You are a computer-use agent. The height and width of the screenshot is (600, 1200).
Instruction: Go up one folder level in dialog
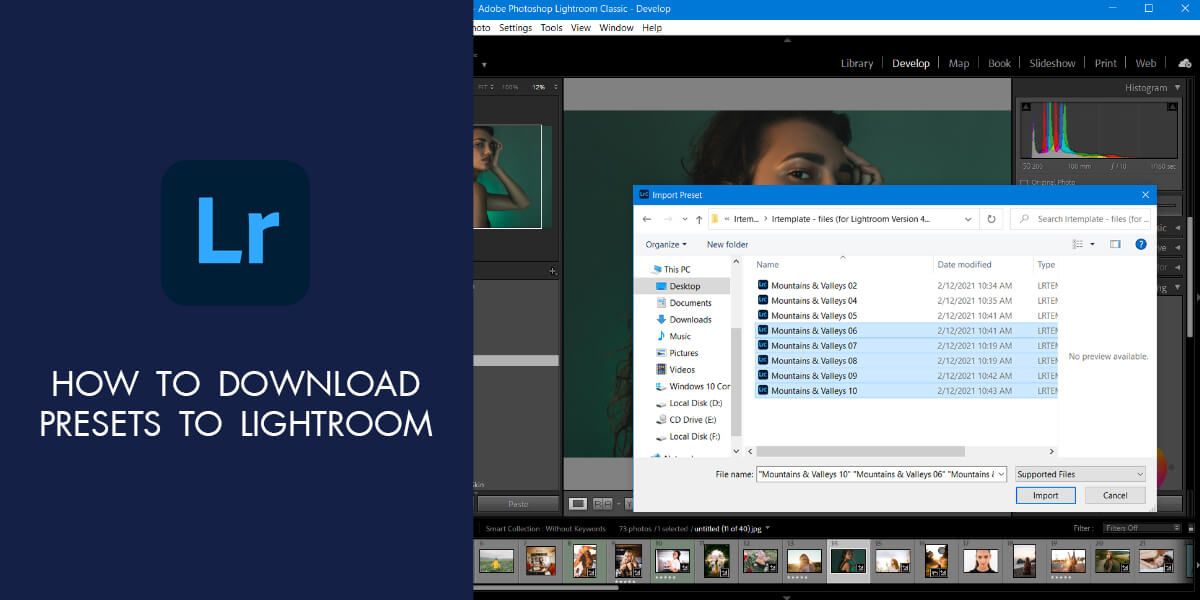coord(698,219)
